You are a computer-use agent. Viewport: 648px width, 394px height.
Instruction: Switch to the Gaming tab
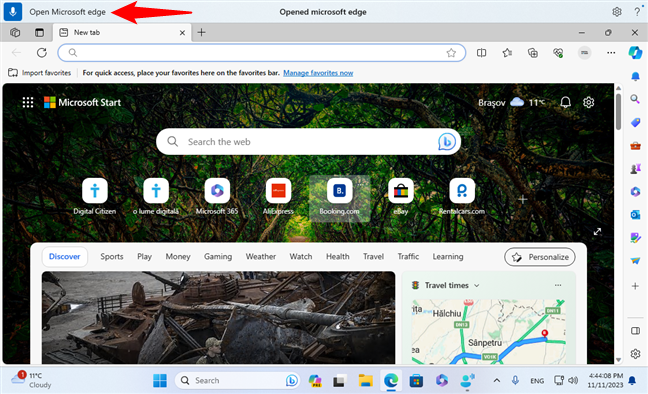218,257
